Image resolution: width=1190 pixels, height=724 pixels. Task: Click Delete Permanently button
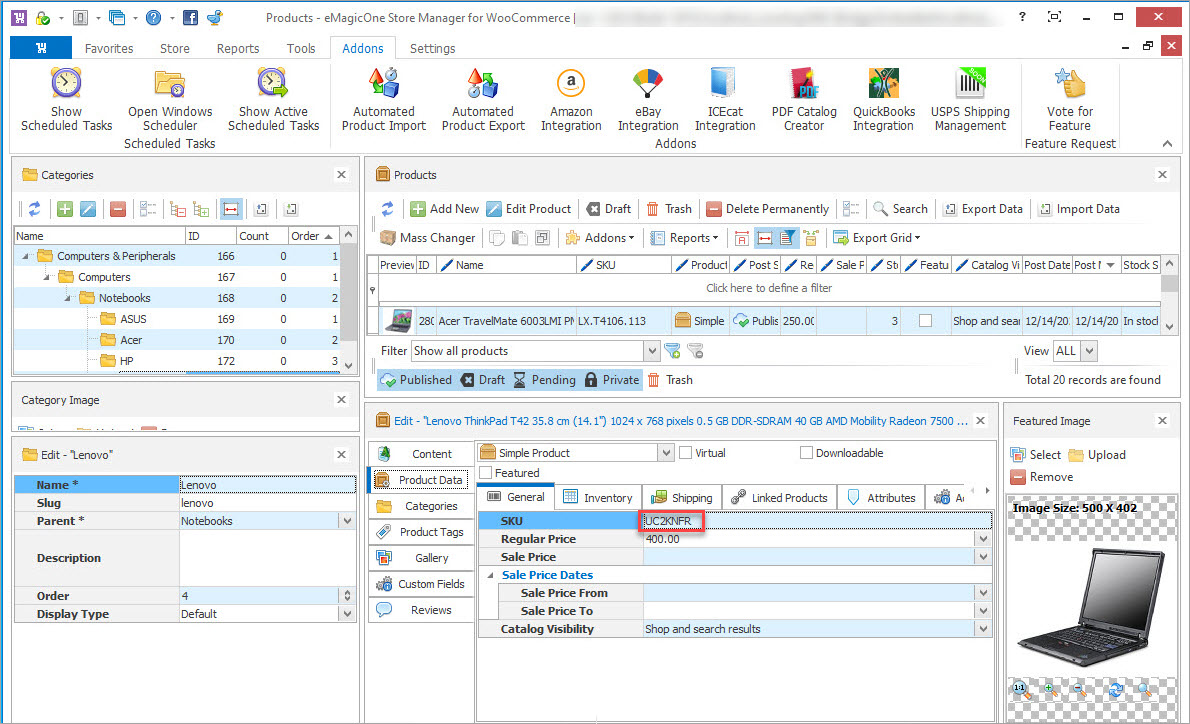(x=768, y=209)
